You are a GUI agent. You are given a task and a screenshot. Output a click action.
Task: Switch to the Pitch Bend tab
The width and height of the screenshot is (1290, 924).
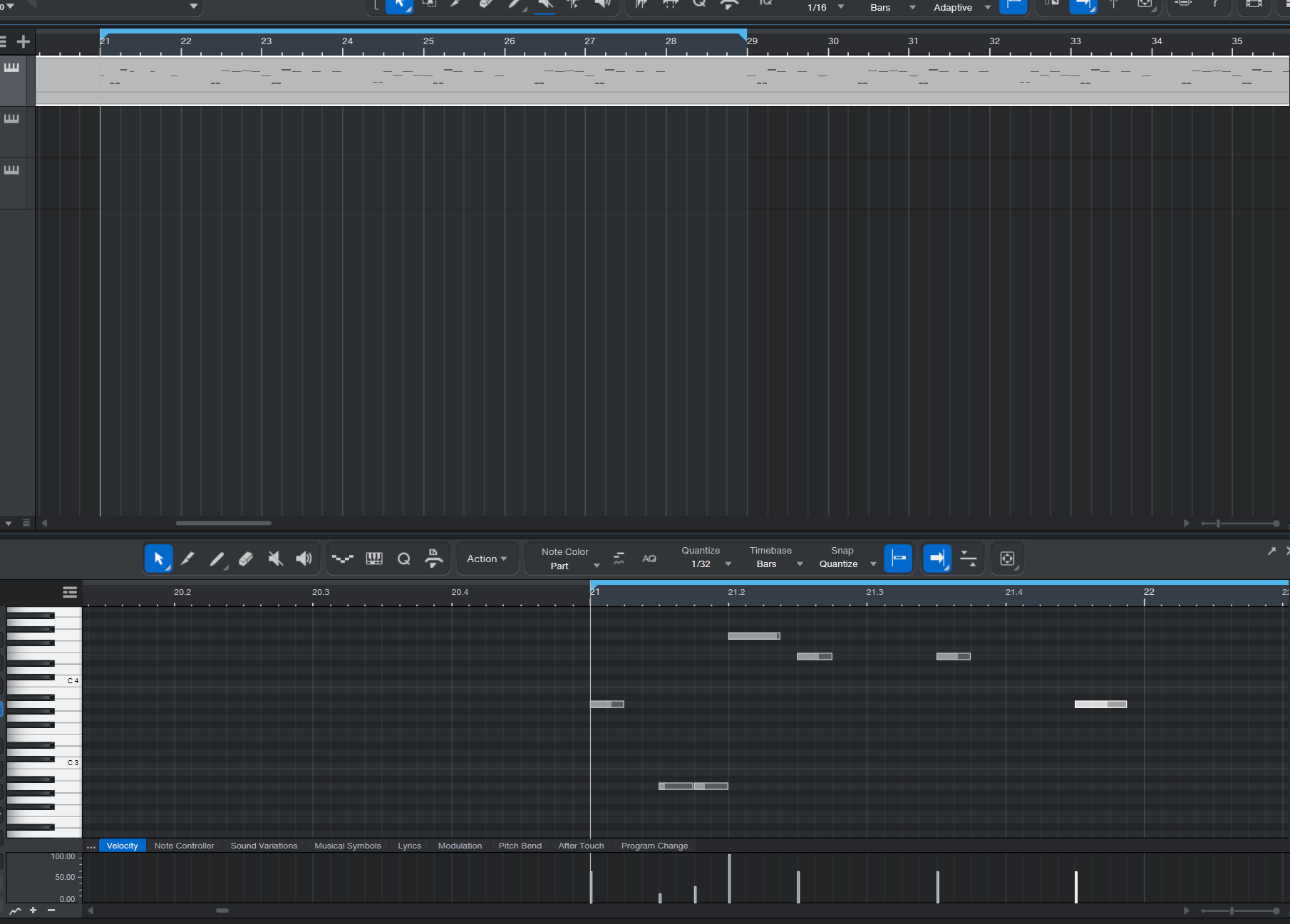tap(520, 846)
